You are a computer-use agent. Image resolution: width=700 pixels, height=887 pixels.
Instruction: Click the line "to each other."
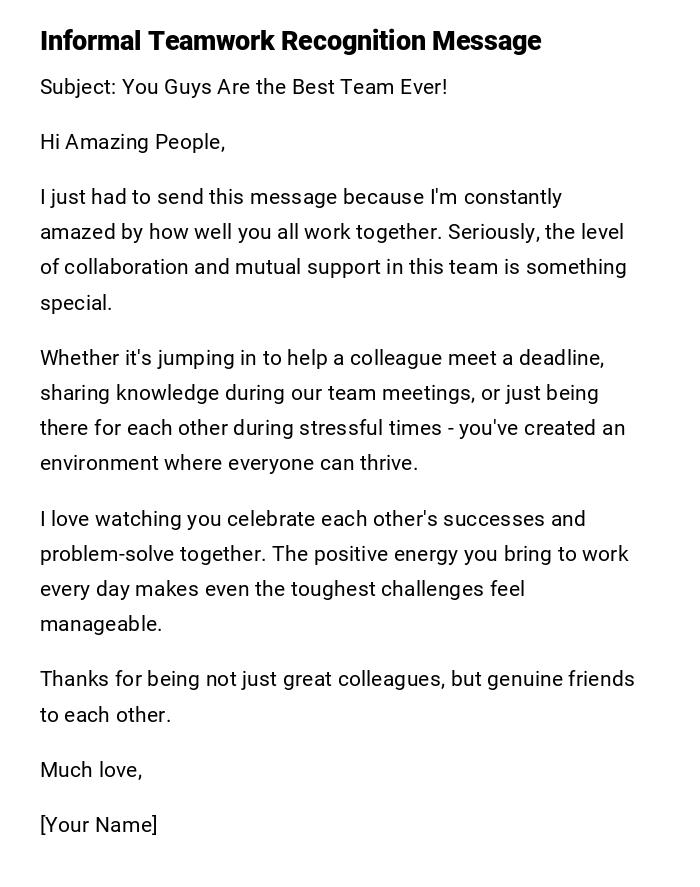[105, 715]
